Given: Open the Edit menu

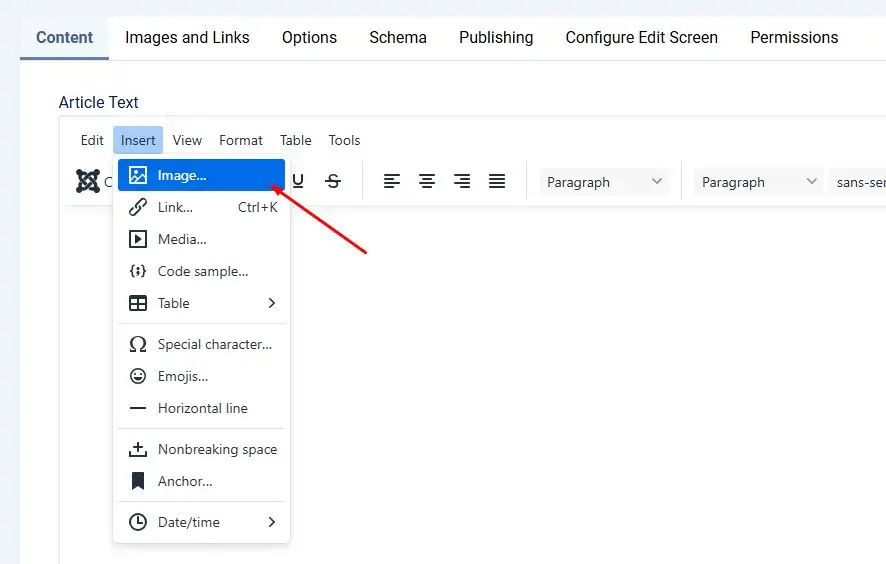Looking at the screenshot, I should coord(92,140).
